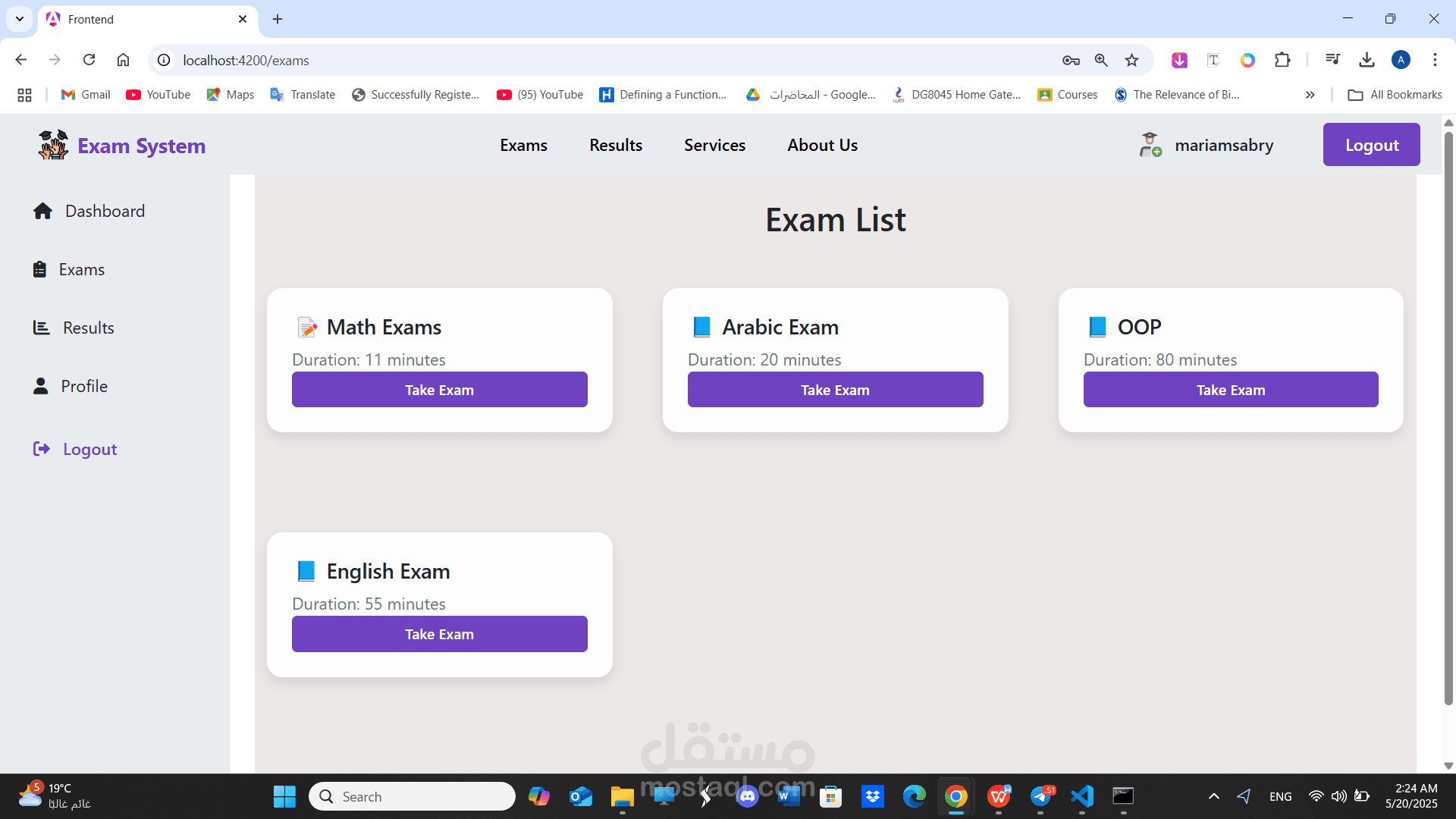Open Dashboard via the home icon
The width and height of the screenshot is (1456, 819).
click(x=42, y=211)
